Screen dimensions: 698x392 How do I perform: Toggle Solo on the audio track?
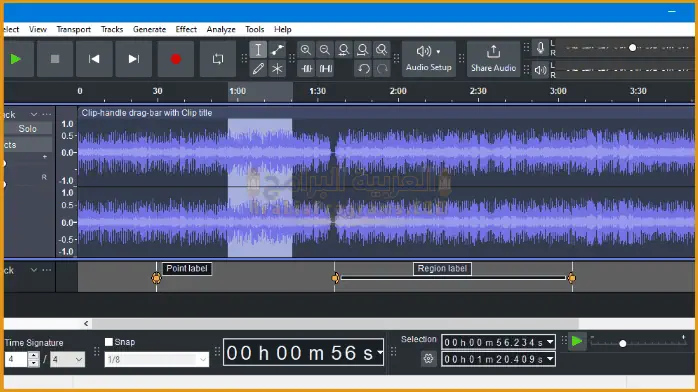coord(28,129)
